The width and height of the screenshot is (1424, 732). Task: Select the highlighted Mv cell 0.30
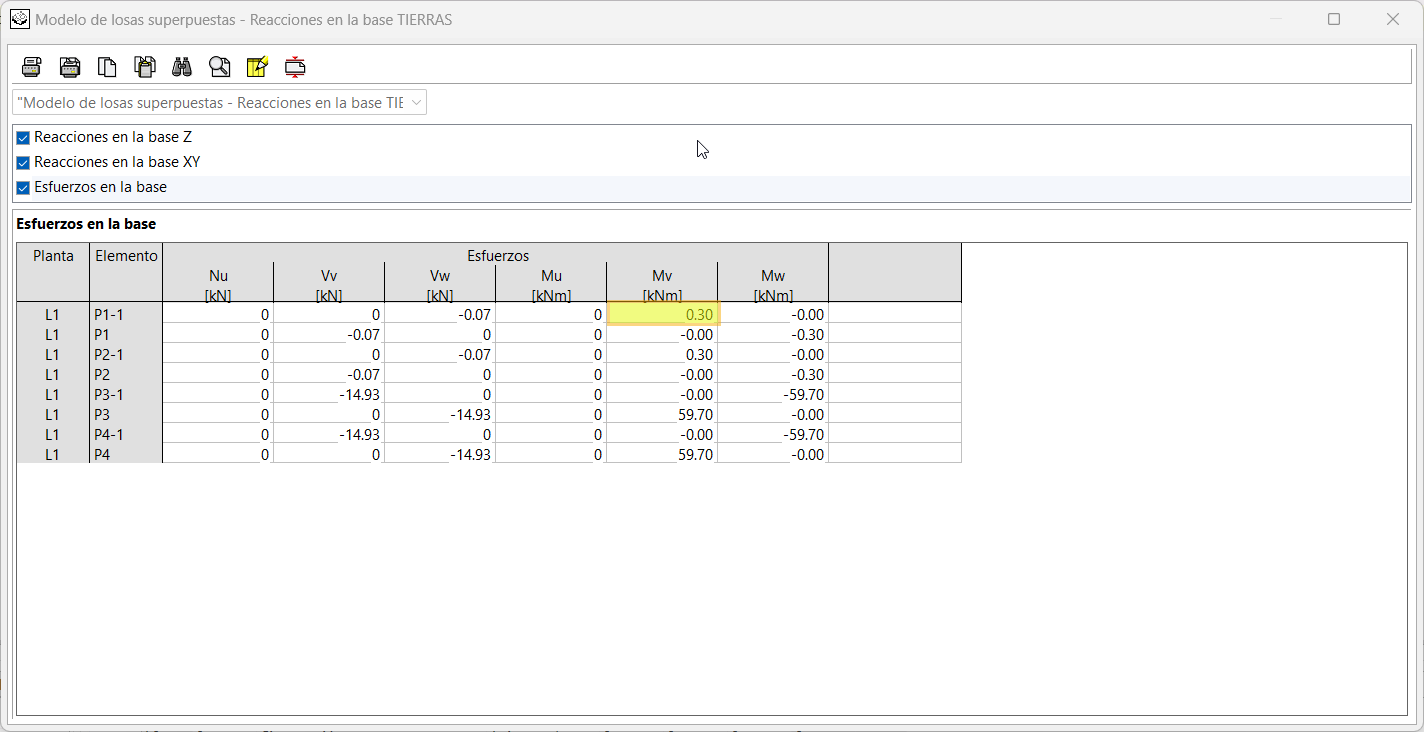click(x=663, y=314)
